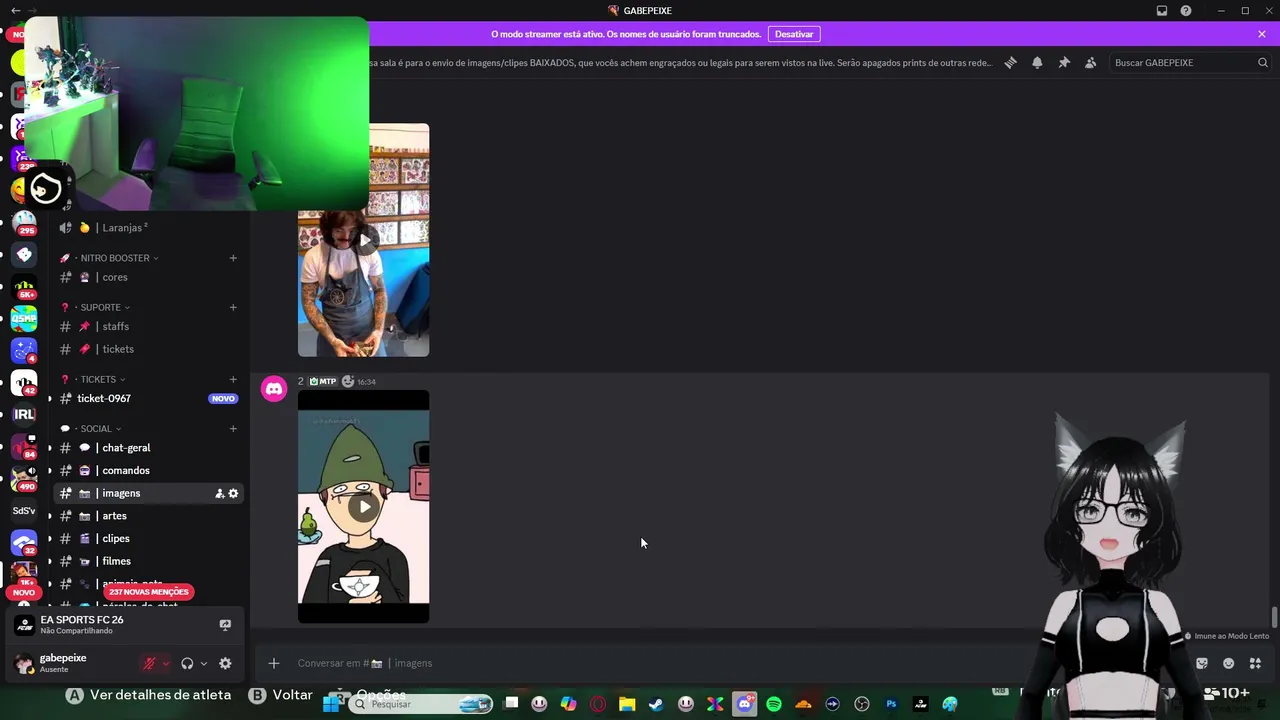Open attachment menu plus button
Image resolution: width=1280 pixels, height=720 pixels.
[273, 663]
